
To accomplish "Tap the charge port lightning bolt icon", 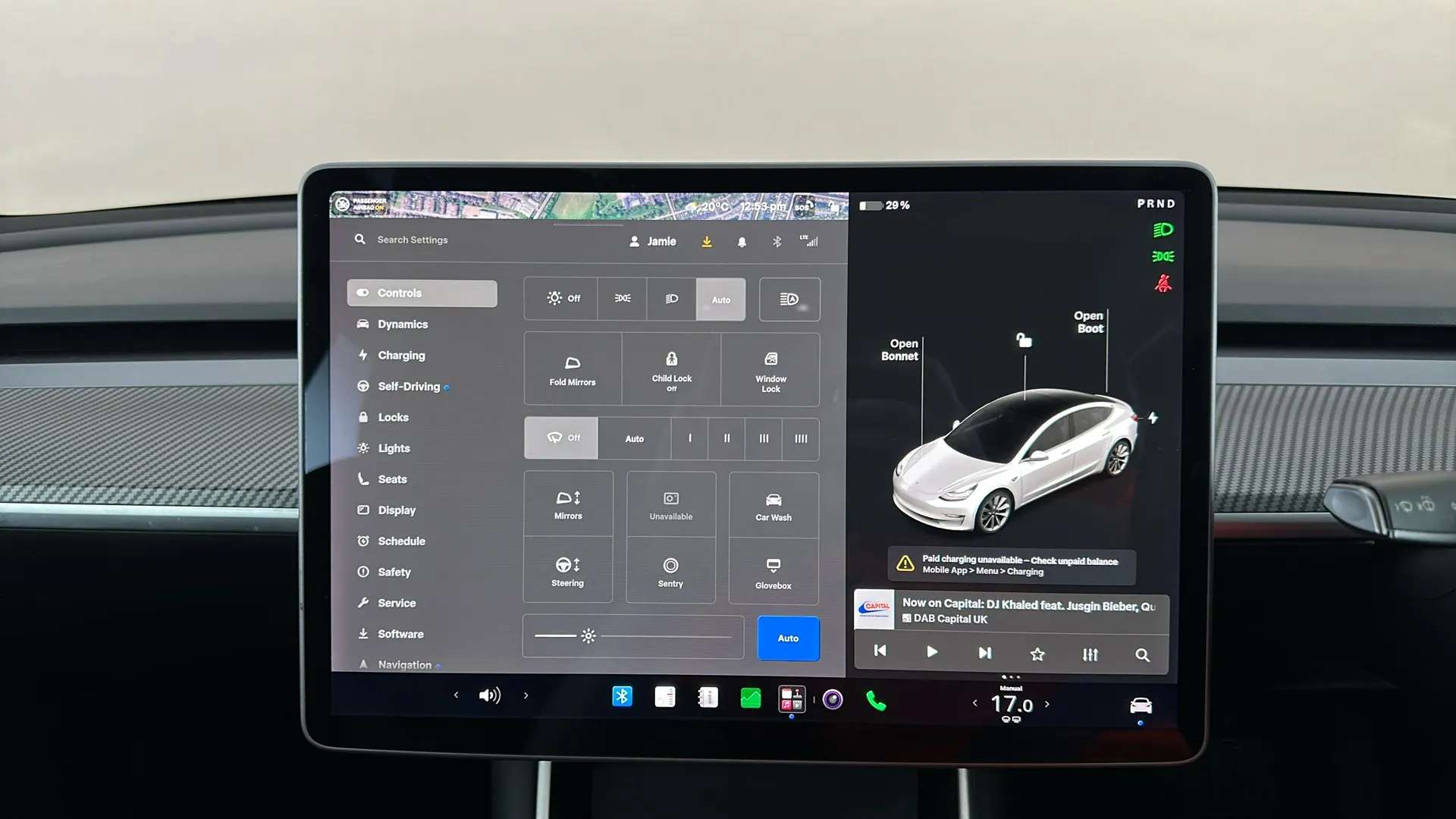I will click(1153, 418).
